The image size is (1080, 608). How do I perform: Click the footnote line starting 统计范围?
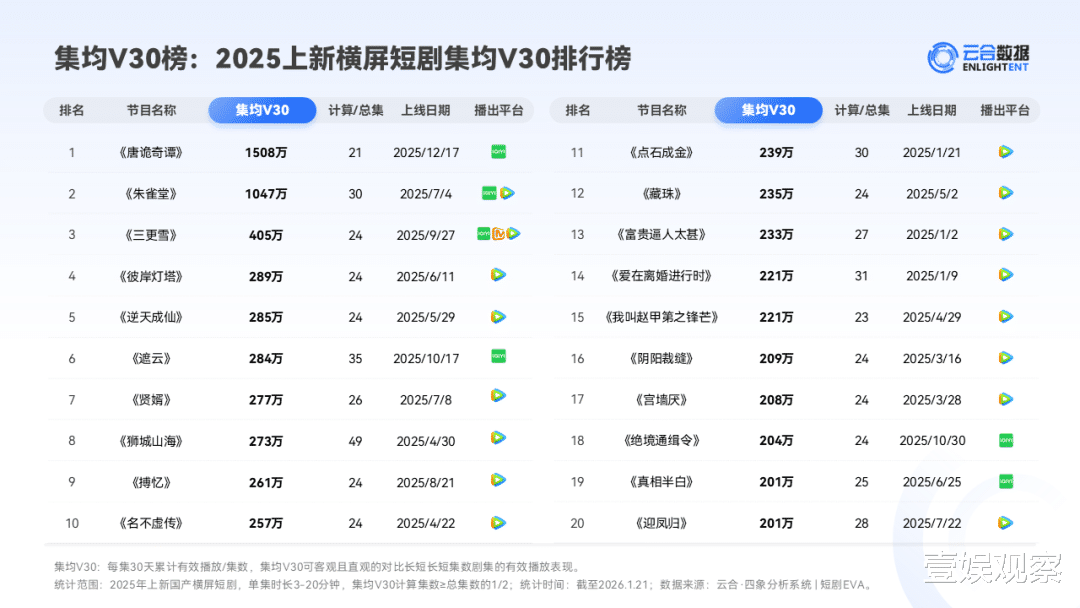pyautogui.click(x=464, y=585)
